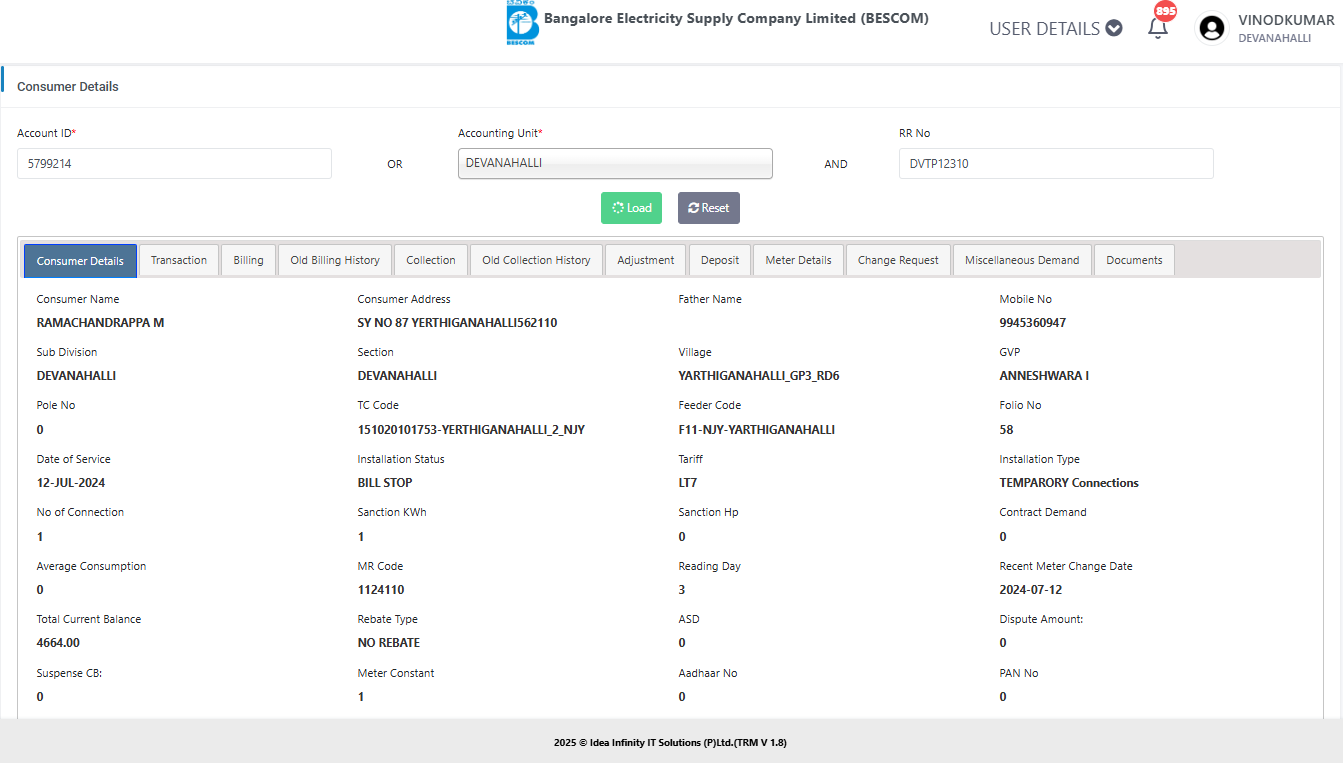Click the Reset button
This screenshot has width=1343, height=763.
709,208
